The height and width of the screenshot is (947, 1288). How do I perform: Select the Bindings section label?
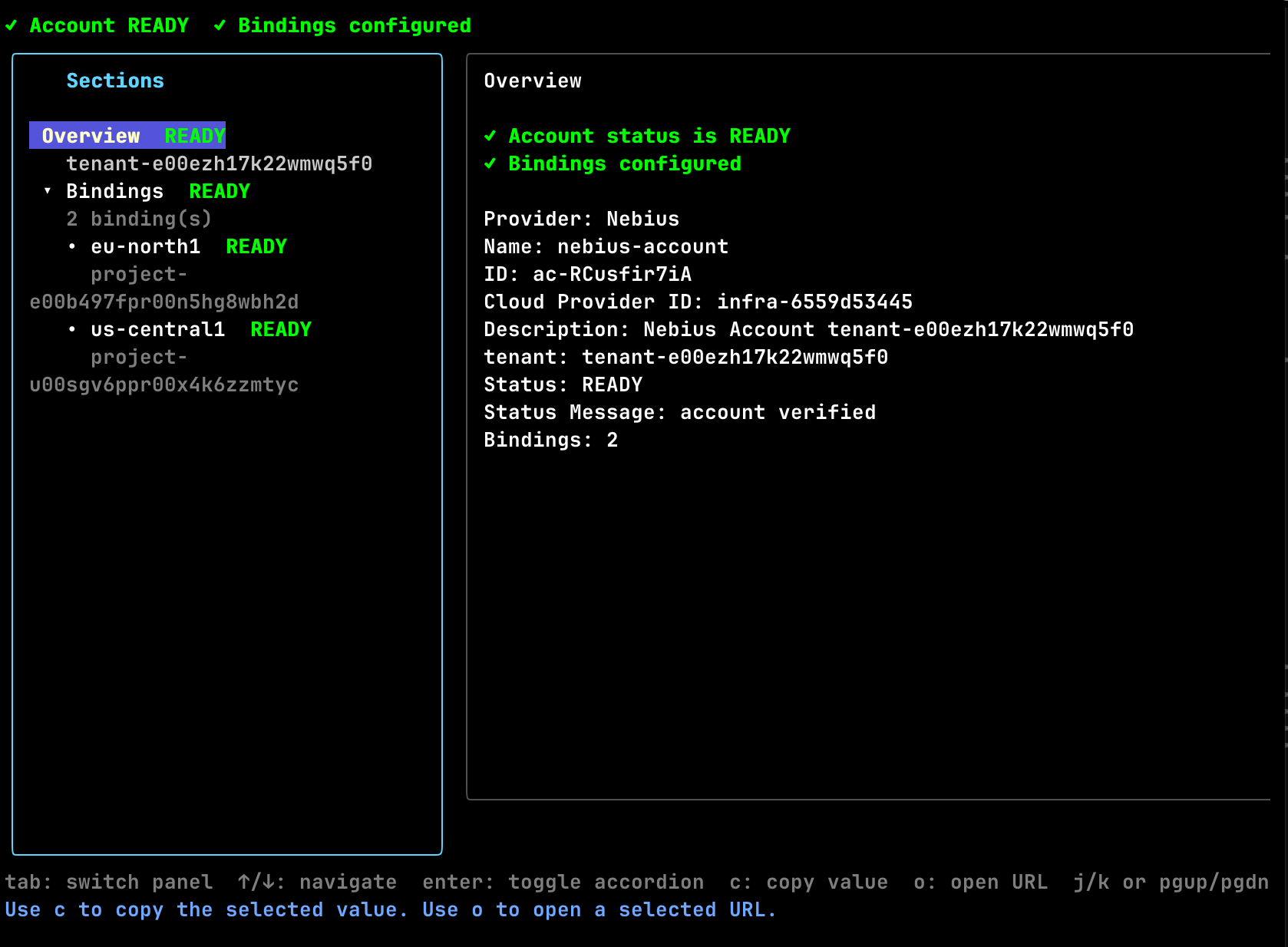pos(114,191)
